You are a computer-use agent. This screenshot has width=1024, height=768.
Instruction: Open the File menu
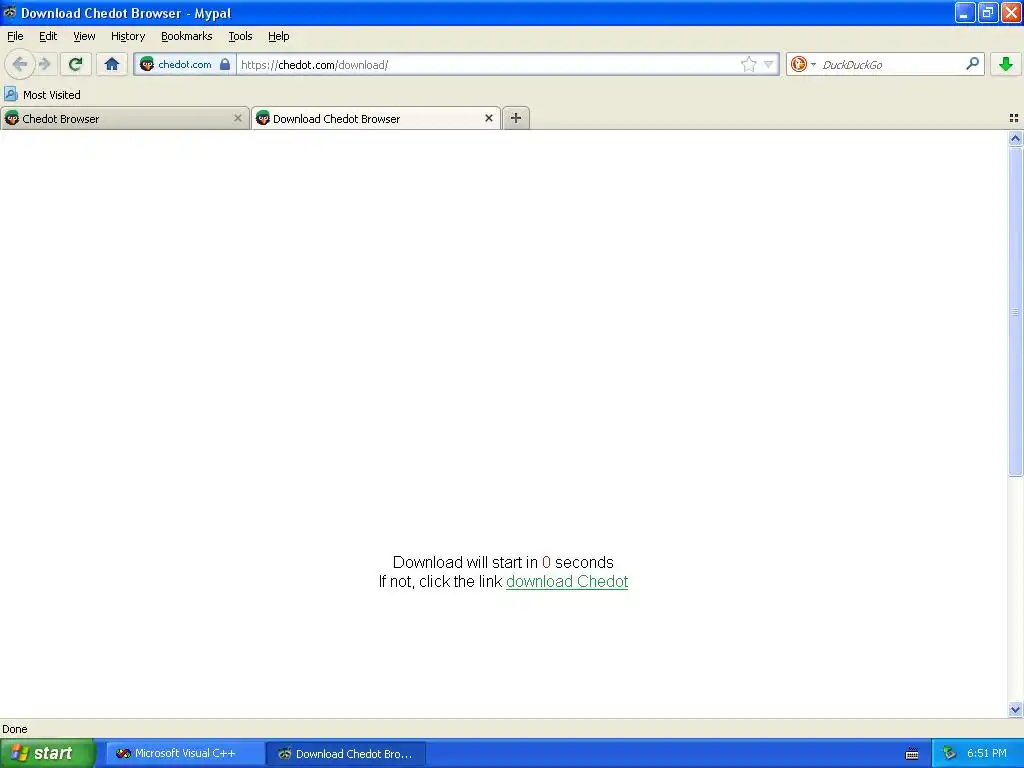coord(15,36)
